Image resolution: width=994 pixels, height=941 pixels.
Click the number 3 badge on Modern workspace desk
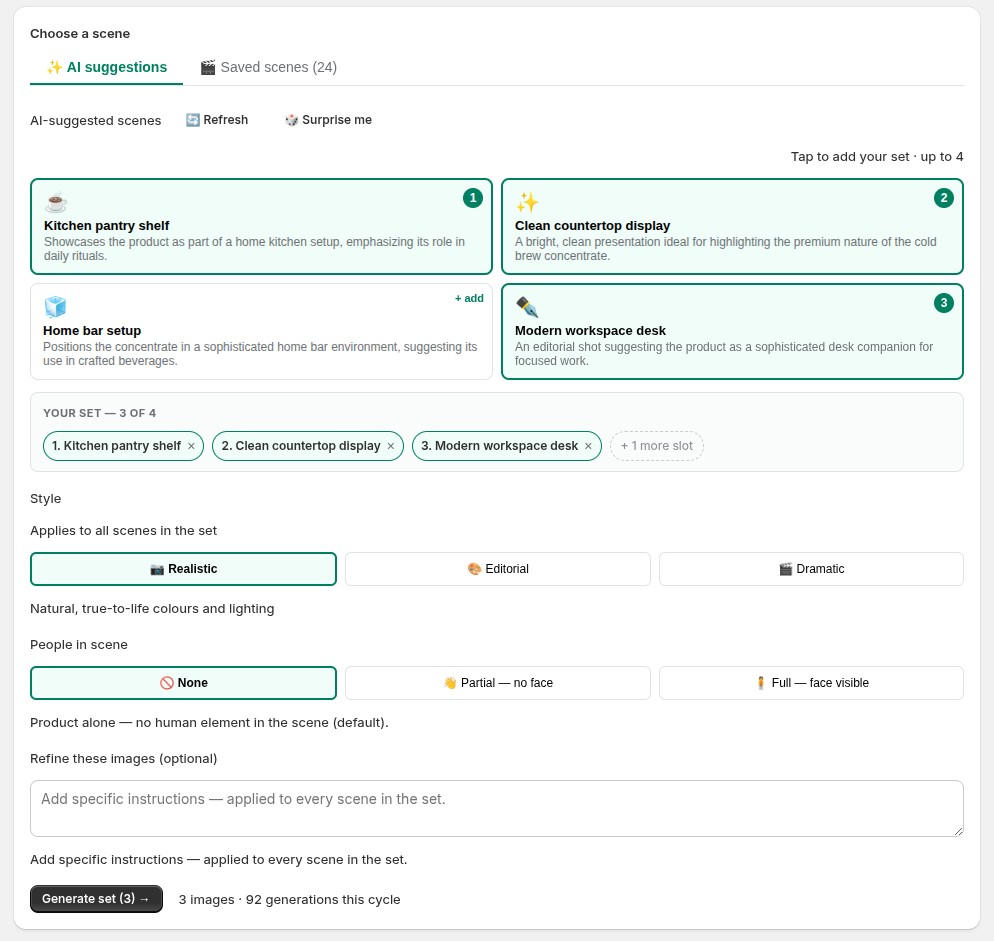point(944,302)
